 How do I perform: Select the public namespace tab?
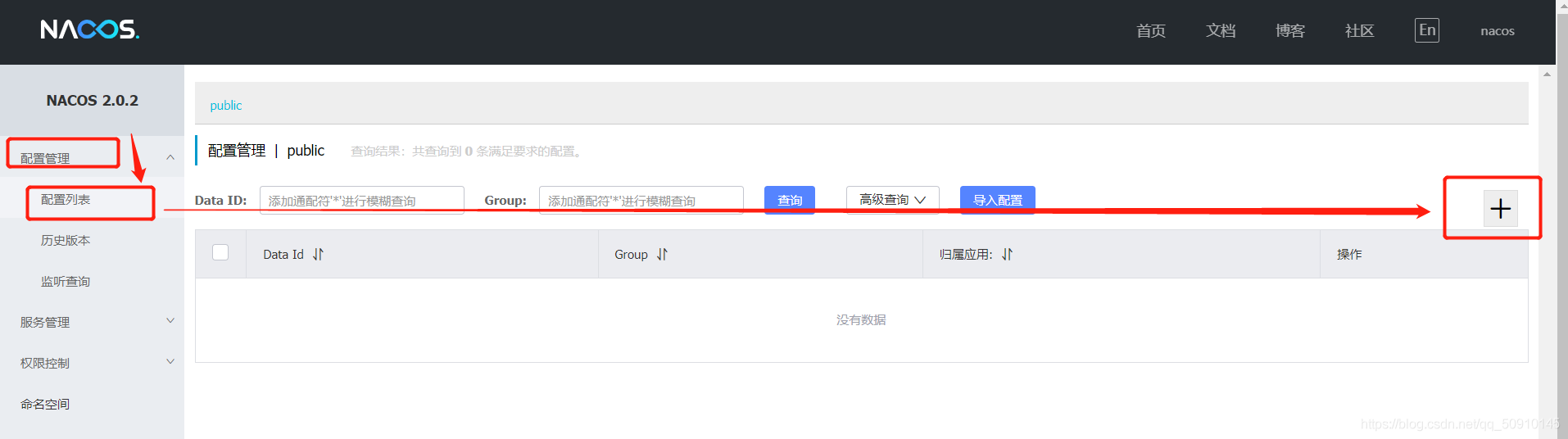click(x=226, y=106)
